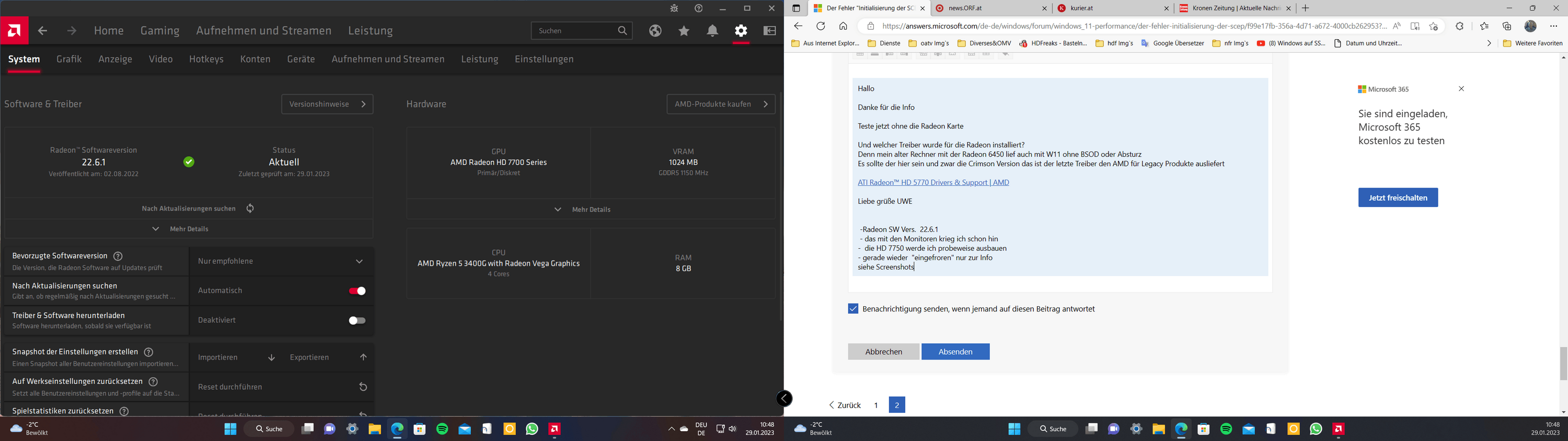Click the Edge address bar URL
This screenshot has height=441, width=1568.
(1134, 26)
